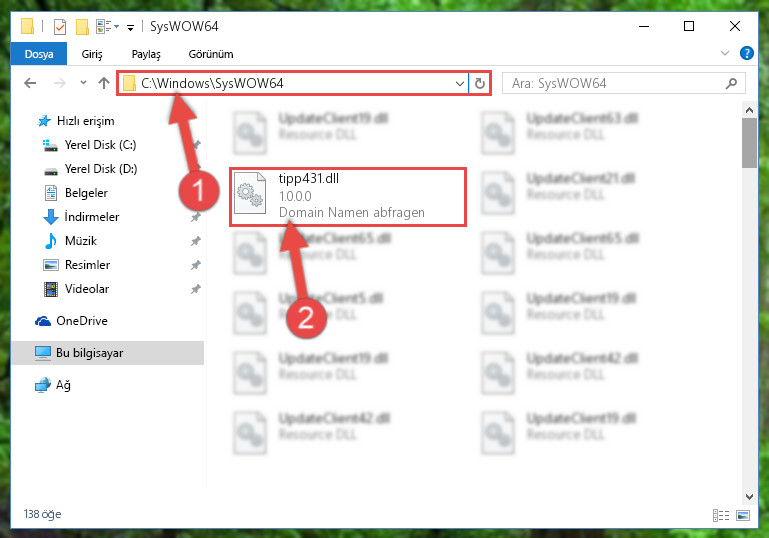
Task: Open the Görünüm ribbon tab
Action: [211, 54]
